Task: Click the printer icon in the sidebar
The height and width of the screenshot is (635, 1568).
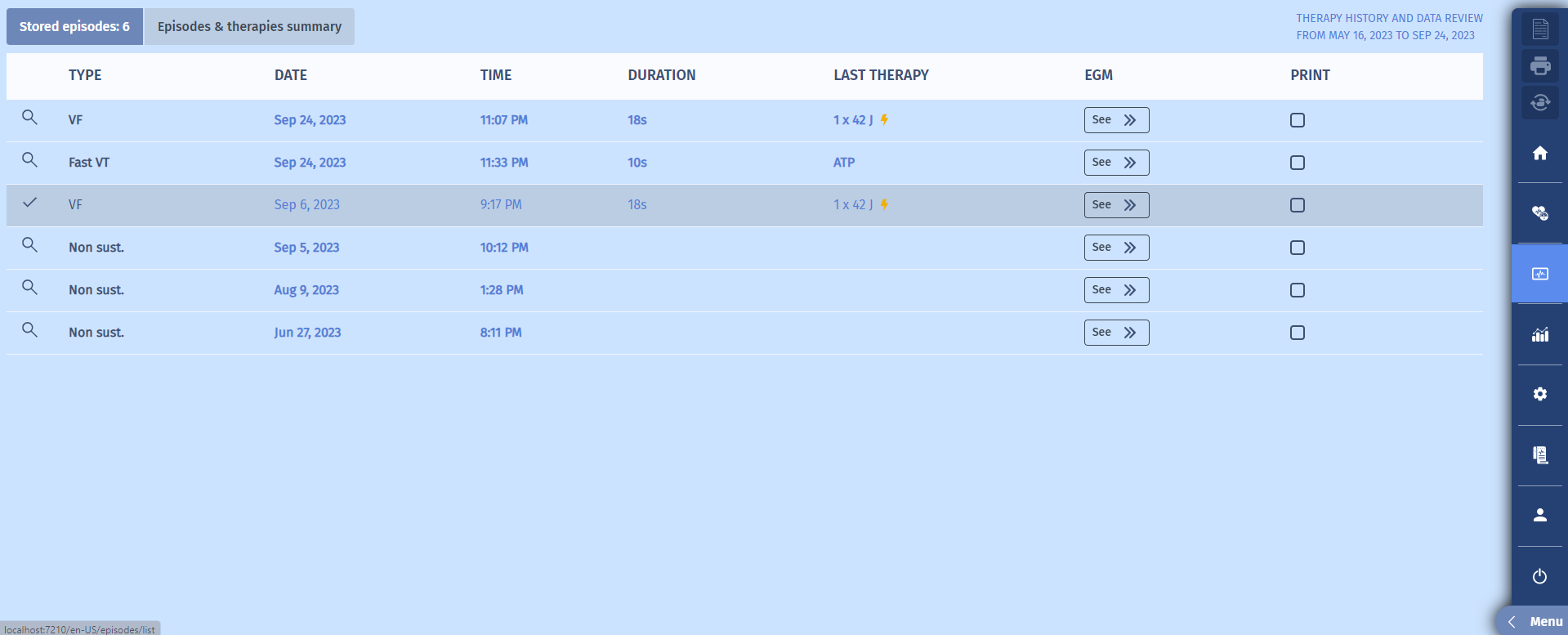Action: pos(1540,65)
